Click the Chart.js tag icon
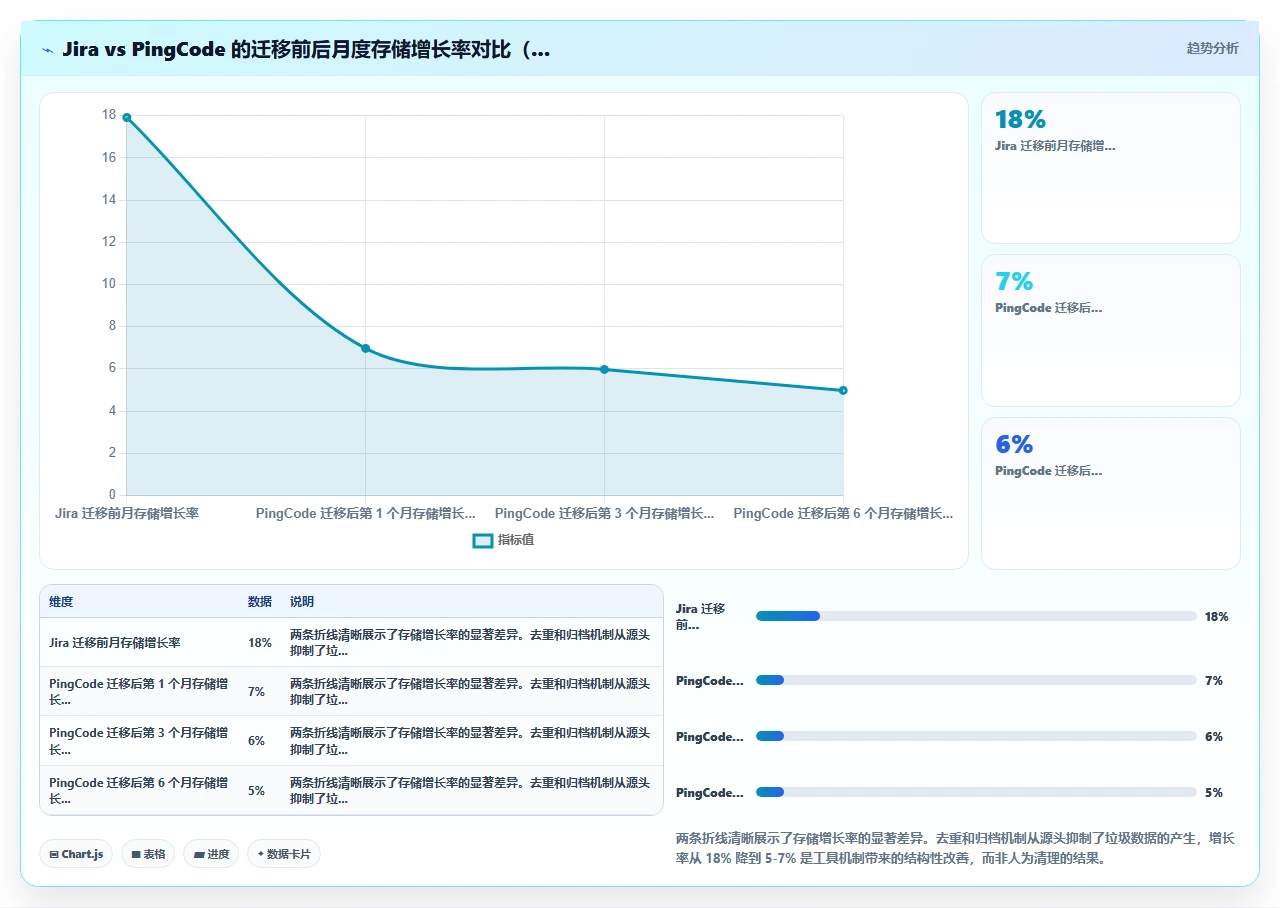The width and height of the screenshot is (1280, 908). 54,855
